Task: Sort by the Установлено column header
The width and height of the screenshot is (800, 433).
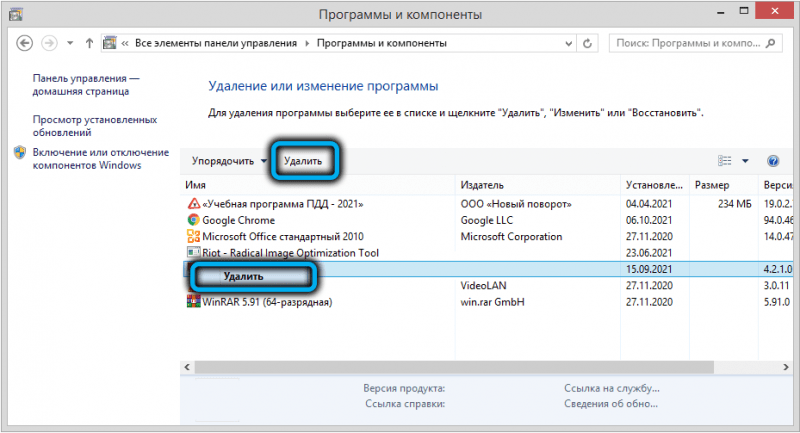Action: click(x=655, y=185)
